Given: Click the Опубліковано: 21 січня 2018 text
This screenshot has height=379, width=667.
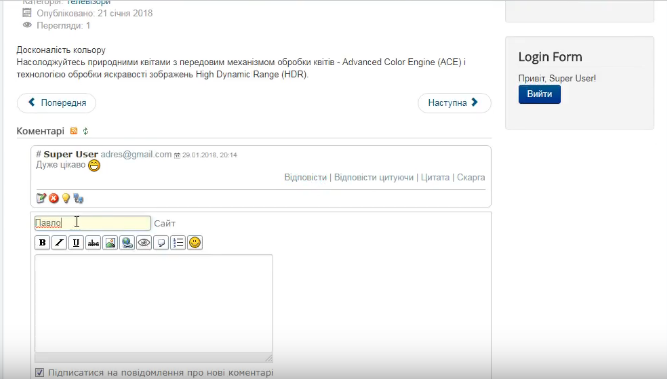Looking at the screenshot, I should coord(94,13).
